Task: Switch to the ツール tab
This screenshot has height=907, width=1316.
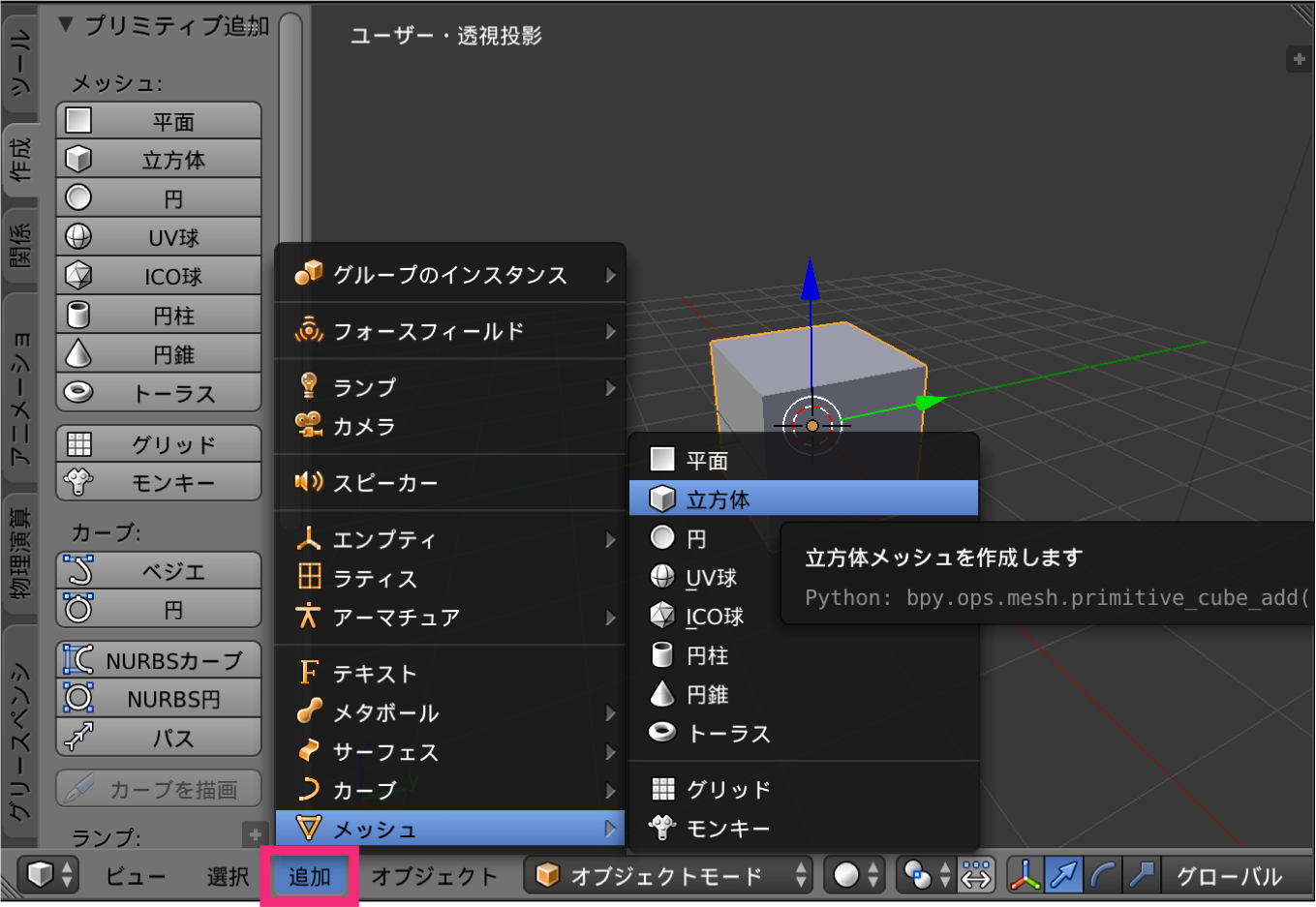Action: (x=20, y=64)
